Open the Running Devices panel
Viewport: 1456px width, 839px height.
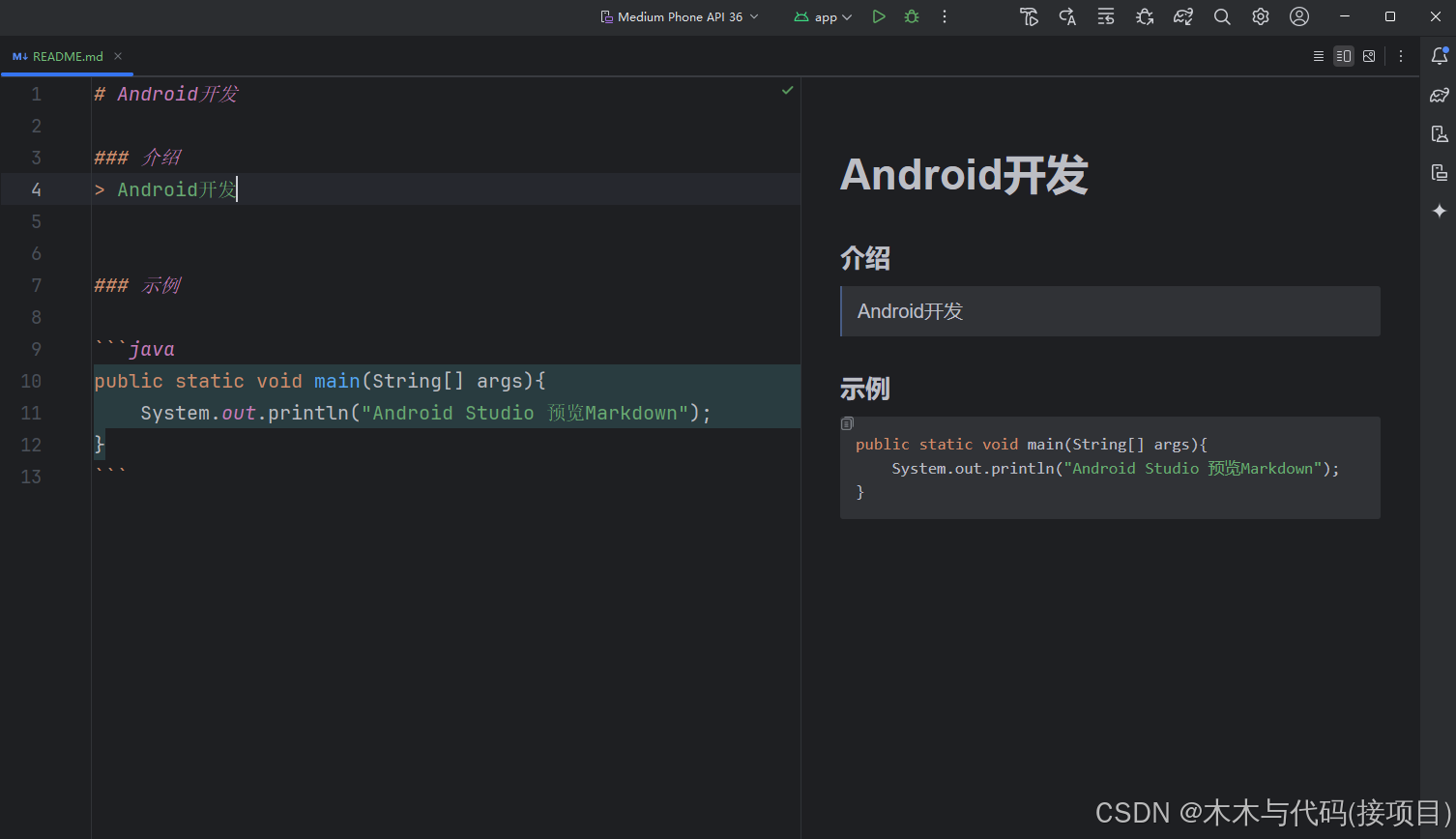tap(1439, 172)
